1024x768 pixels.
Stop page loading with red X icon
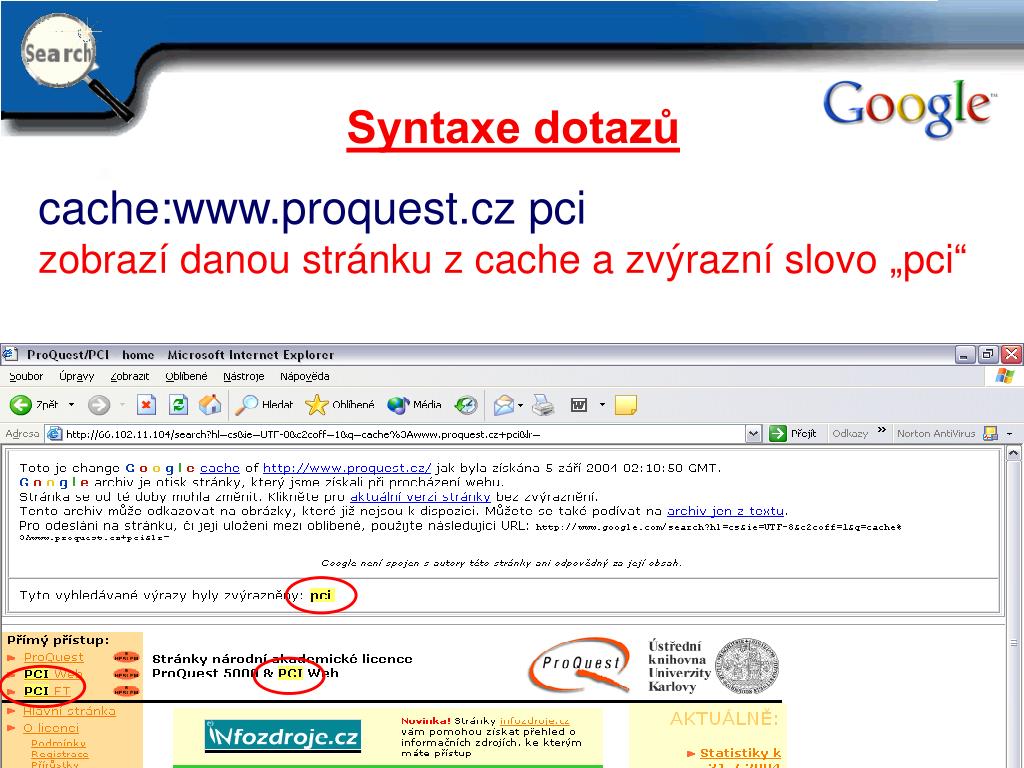tap(146, 405)
